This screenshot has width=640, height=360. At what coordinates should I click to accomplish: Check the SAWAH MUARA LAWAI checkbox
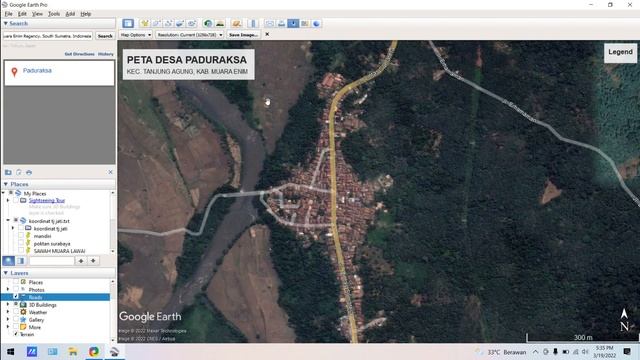pyautogui.click(x=21, y=251)
